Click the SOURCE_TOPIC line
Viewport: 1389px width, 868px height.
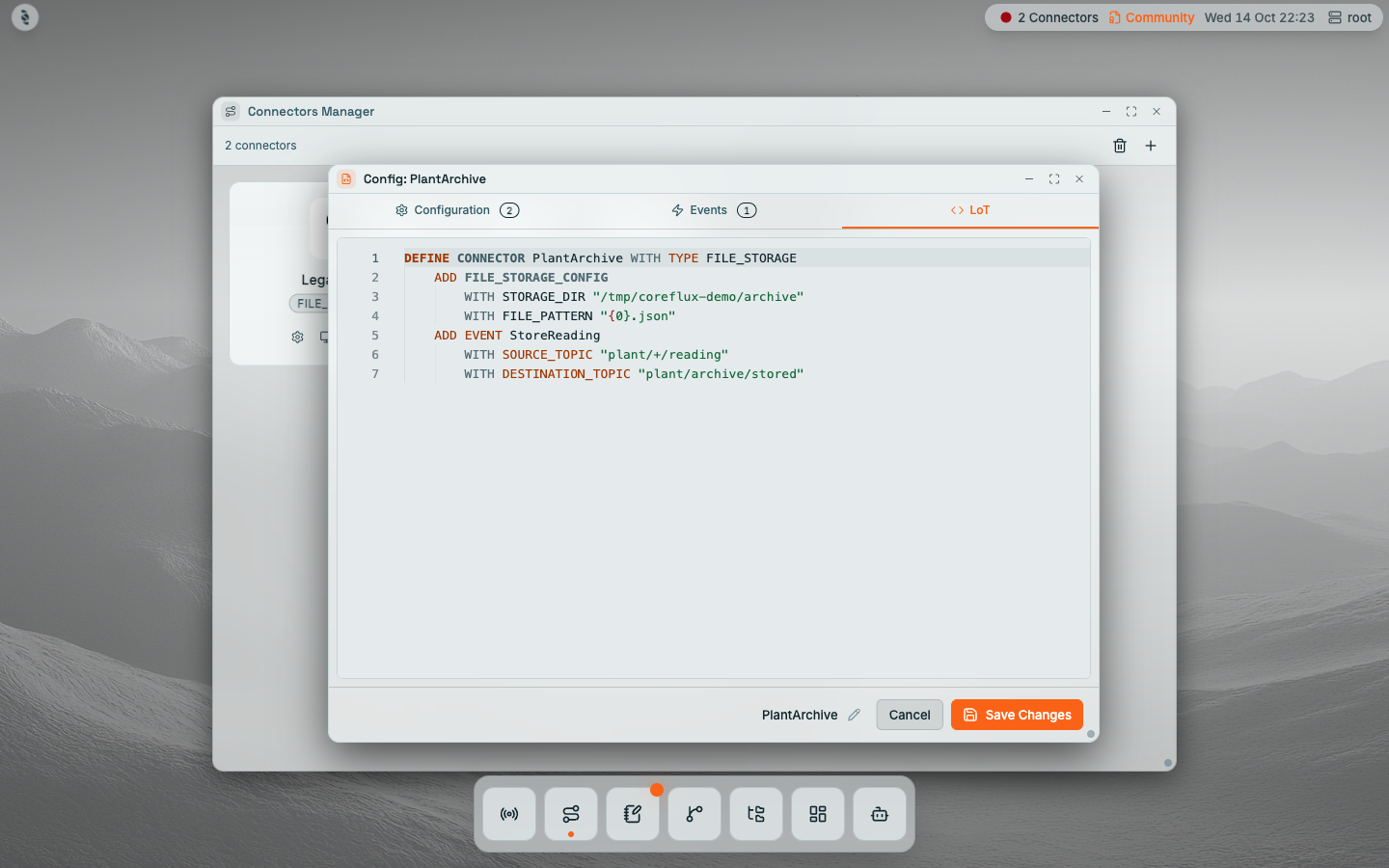(x=596, y=354)
